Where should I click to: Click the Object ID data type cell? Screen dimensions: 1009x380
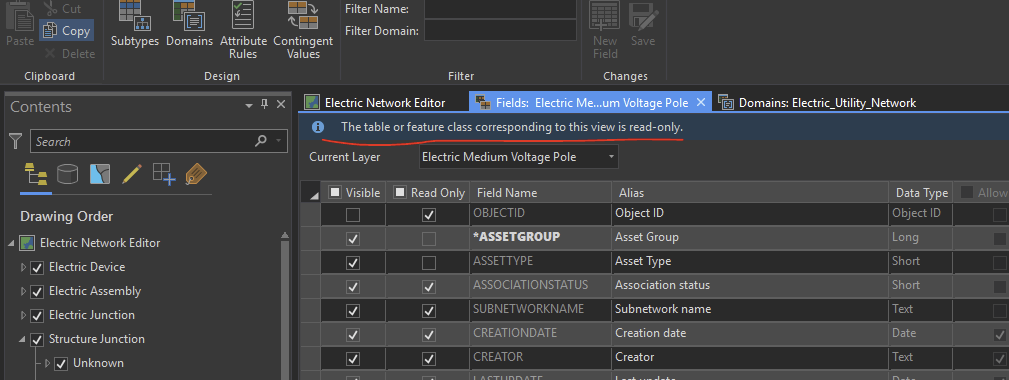pyautogui.click(x=921, y=213)
